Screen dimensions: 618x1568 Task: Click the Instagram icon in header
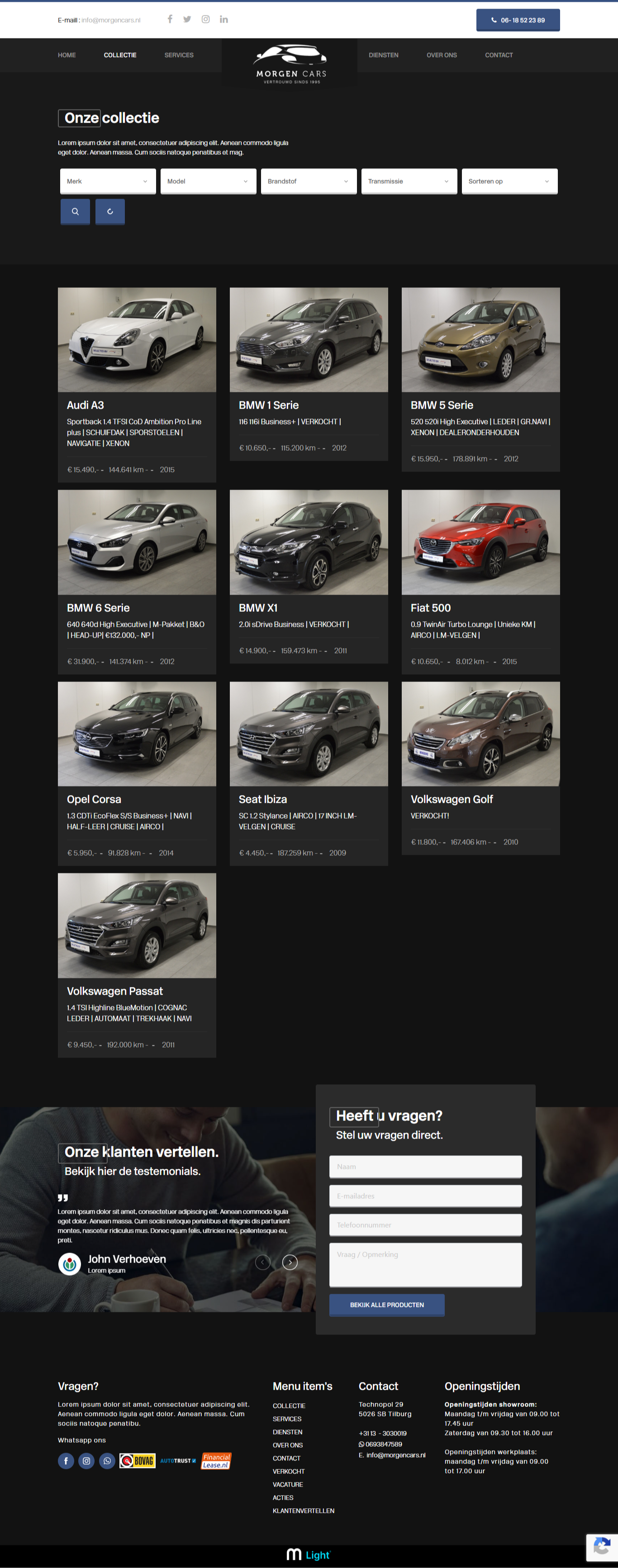pos(205,19)
